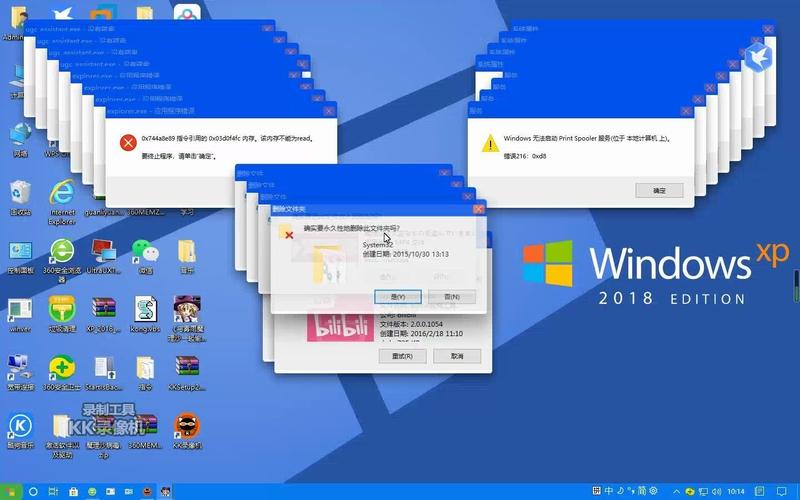The image size is (800, 500).
Task: Select the UltraUXT desktop icon
Action: (x=104, y=257)
